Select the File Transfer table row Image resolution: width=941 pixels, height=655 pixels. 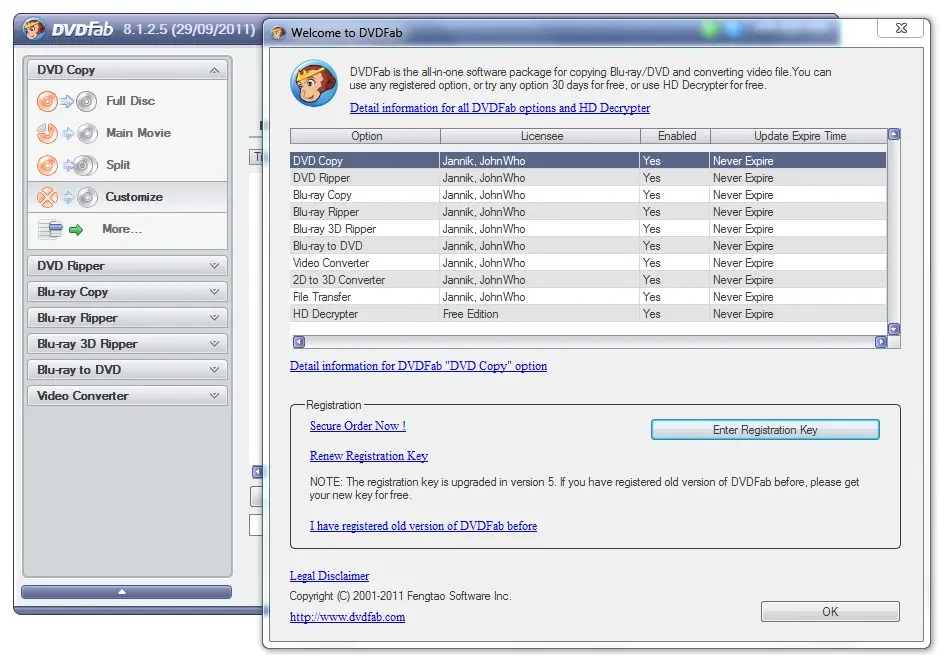click(x=588, y=297)
